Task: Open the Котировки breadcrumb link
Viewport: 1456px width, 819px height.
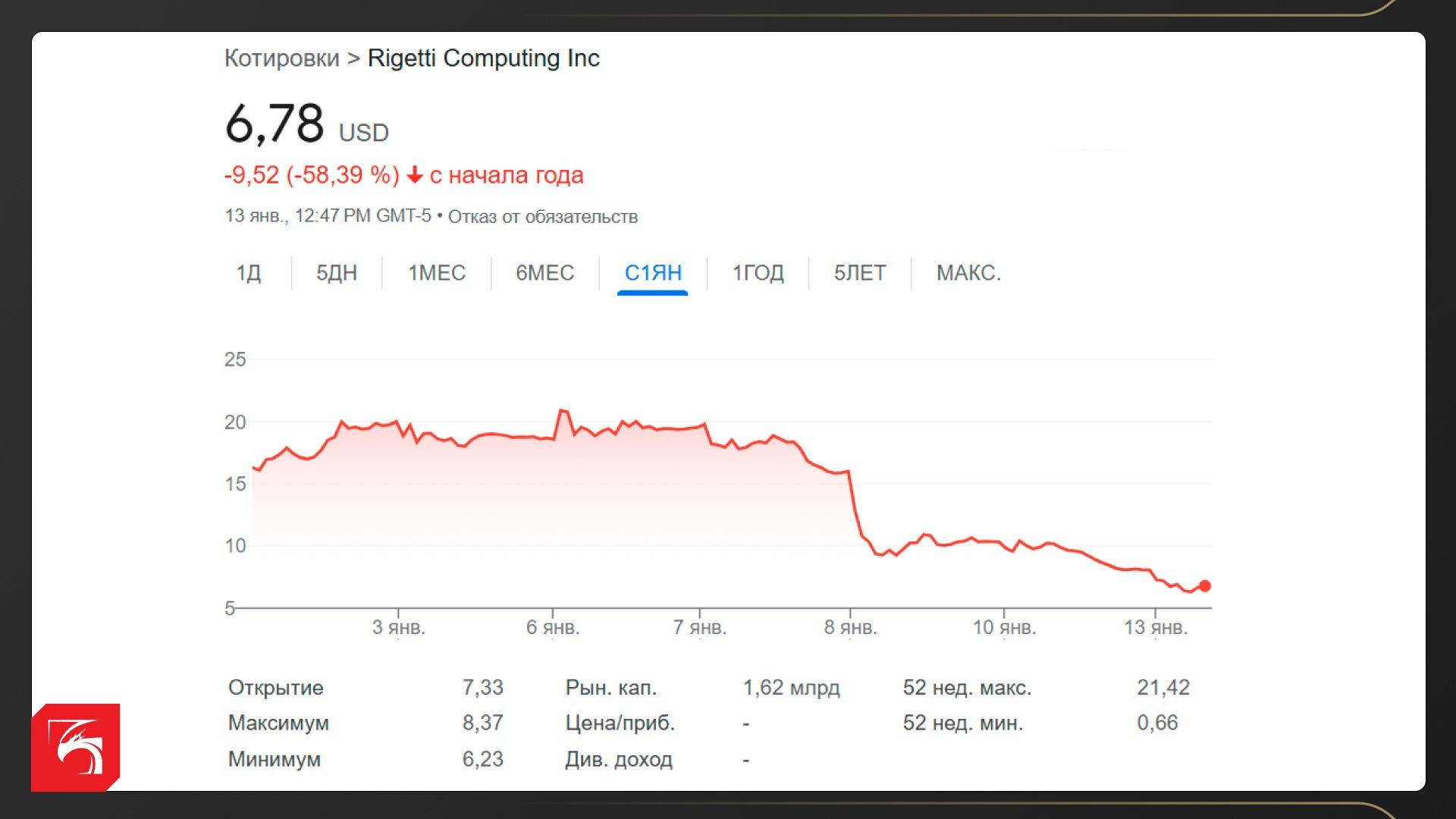Action: [x=282, y=58]
